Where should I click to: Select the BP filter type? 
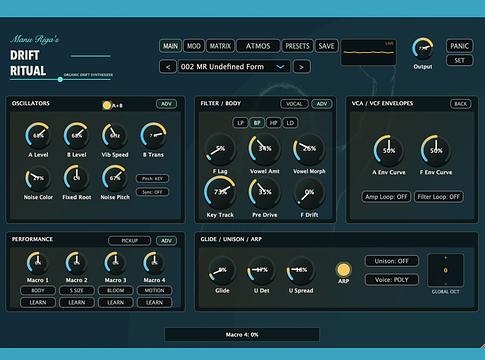pos(257,123)
